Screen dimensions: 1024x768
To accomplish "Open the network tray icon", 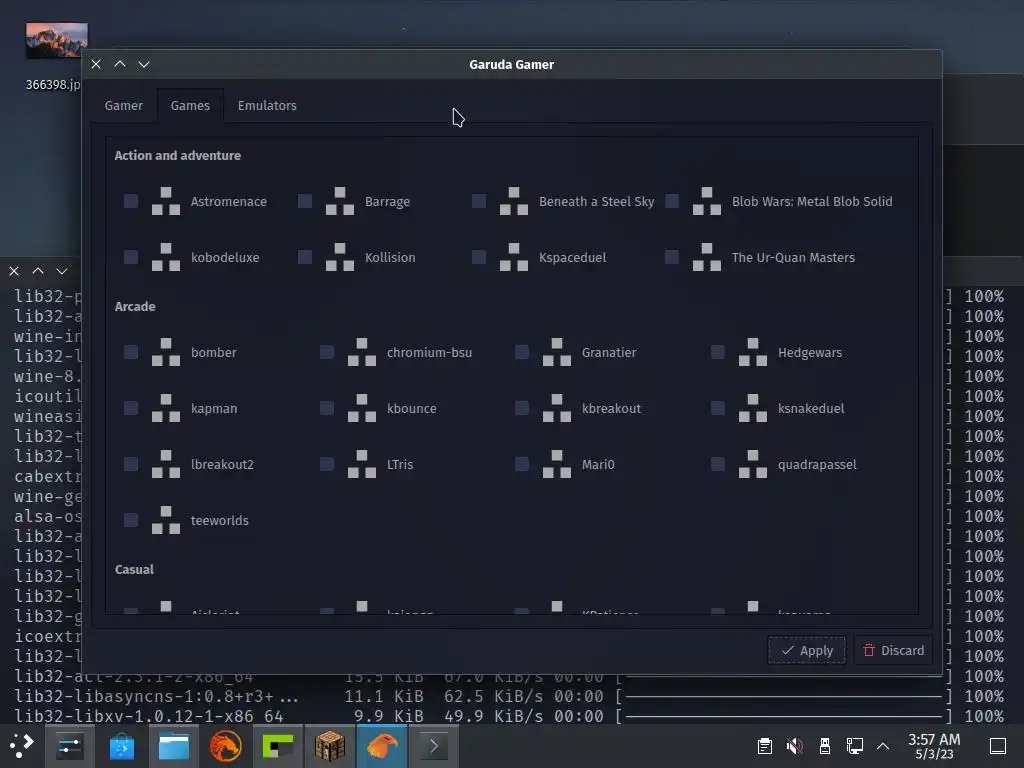I will 854,746.
